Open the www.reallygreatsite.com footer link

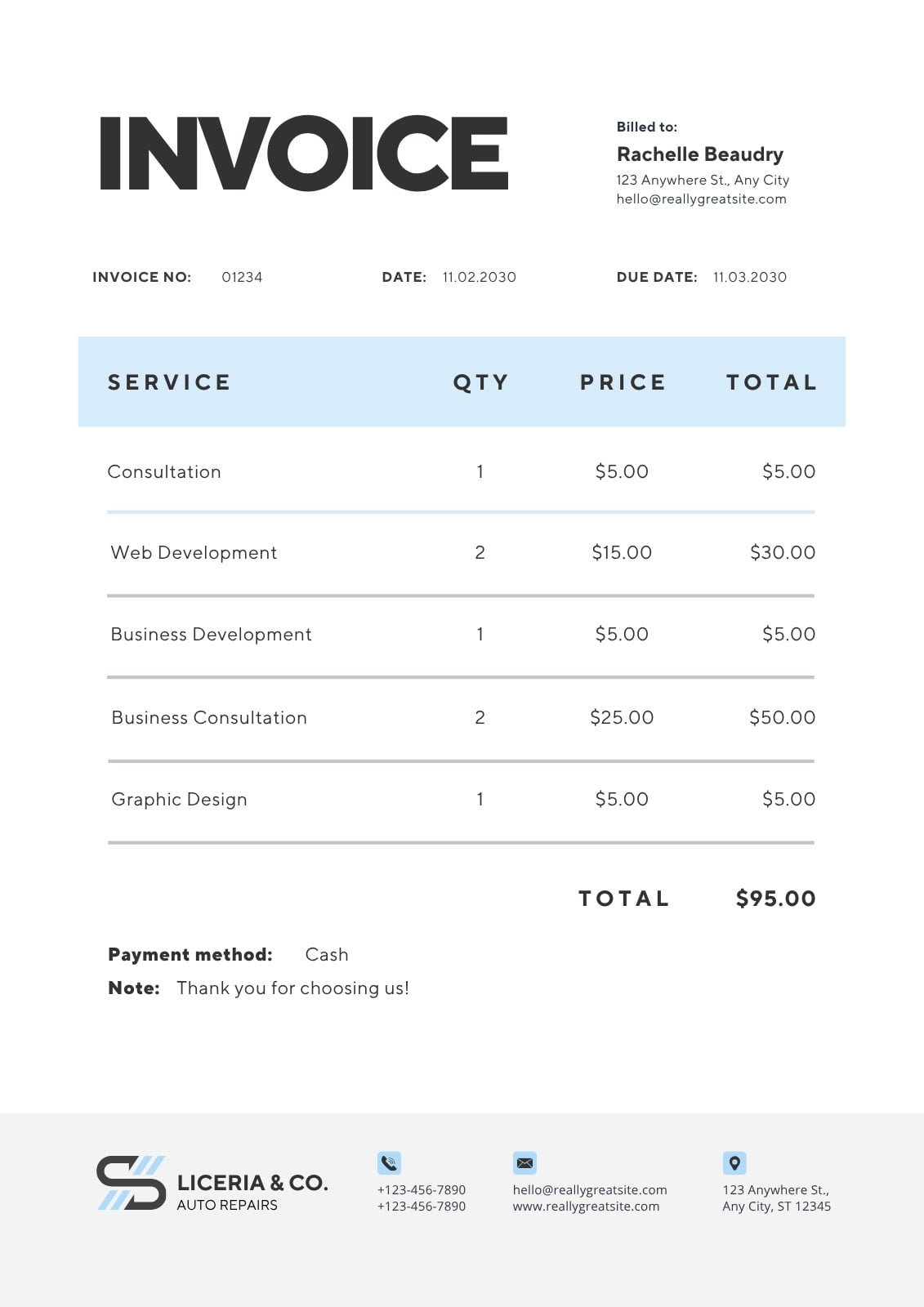(586, 1207)
